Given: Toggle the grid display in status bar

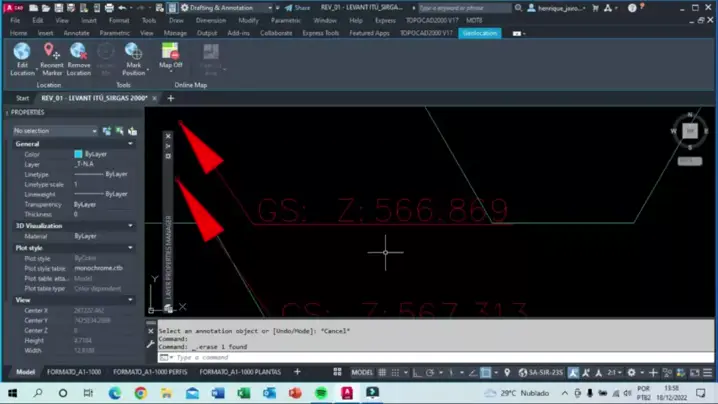Looking at the screenshot, I should click(382, 372).
